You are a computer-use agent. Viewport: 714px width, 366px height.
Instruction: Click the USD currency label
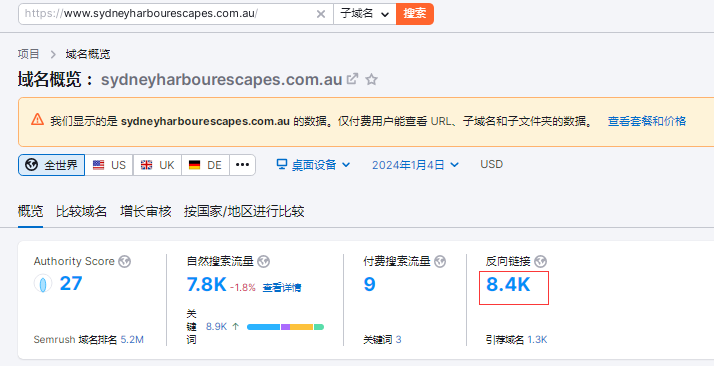tap(491, 164)
